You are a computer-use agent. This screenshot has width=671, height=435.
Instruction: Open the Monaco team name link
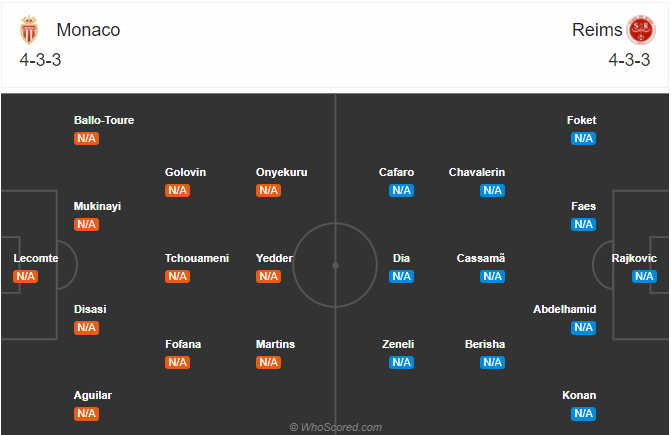pyautogui.click(x=88, y=30)
